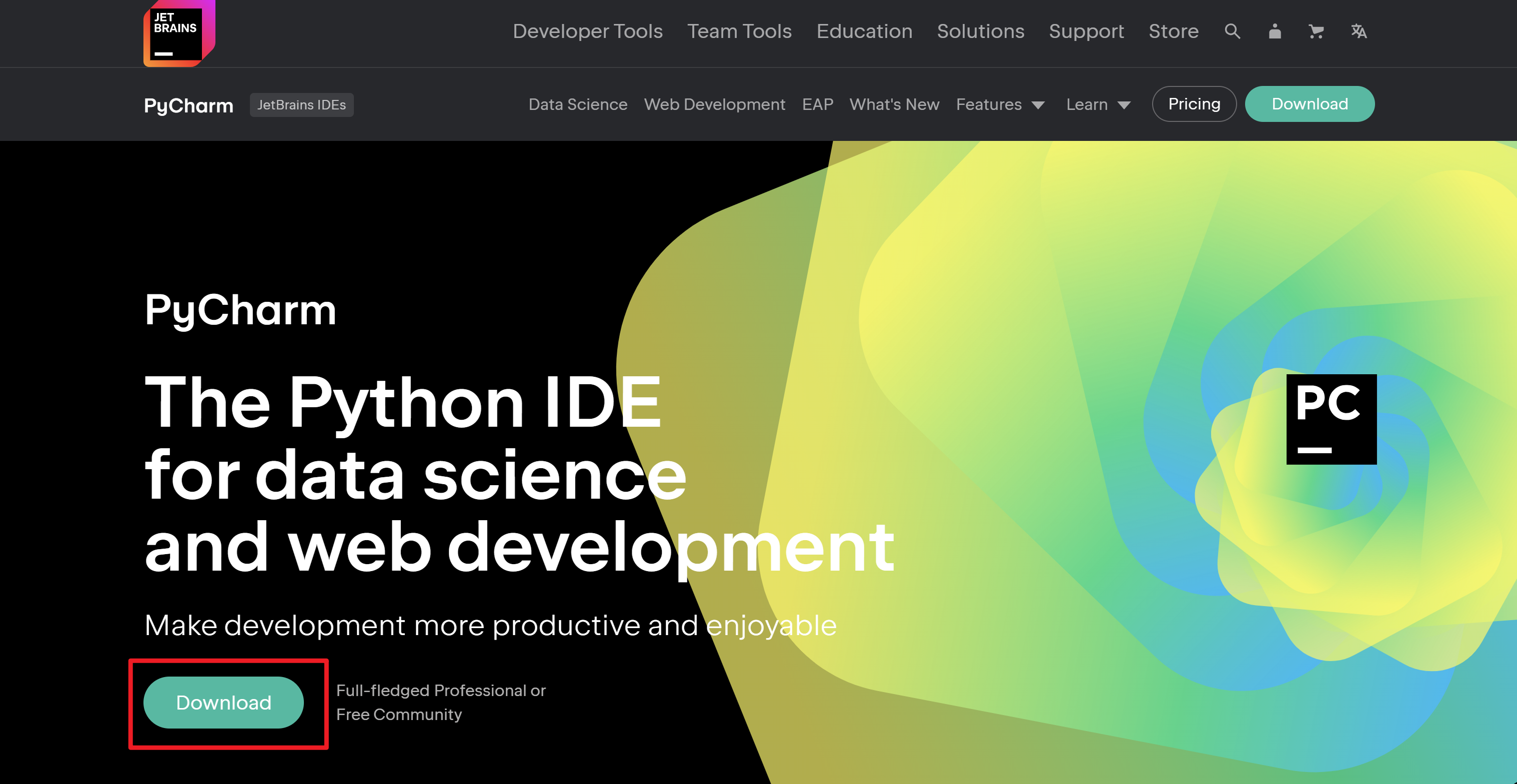Image resolution: width=1517 pixels, height=784 pixels.
Task: Open the What's New page
Action: (x=893, y=104)
